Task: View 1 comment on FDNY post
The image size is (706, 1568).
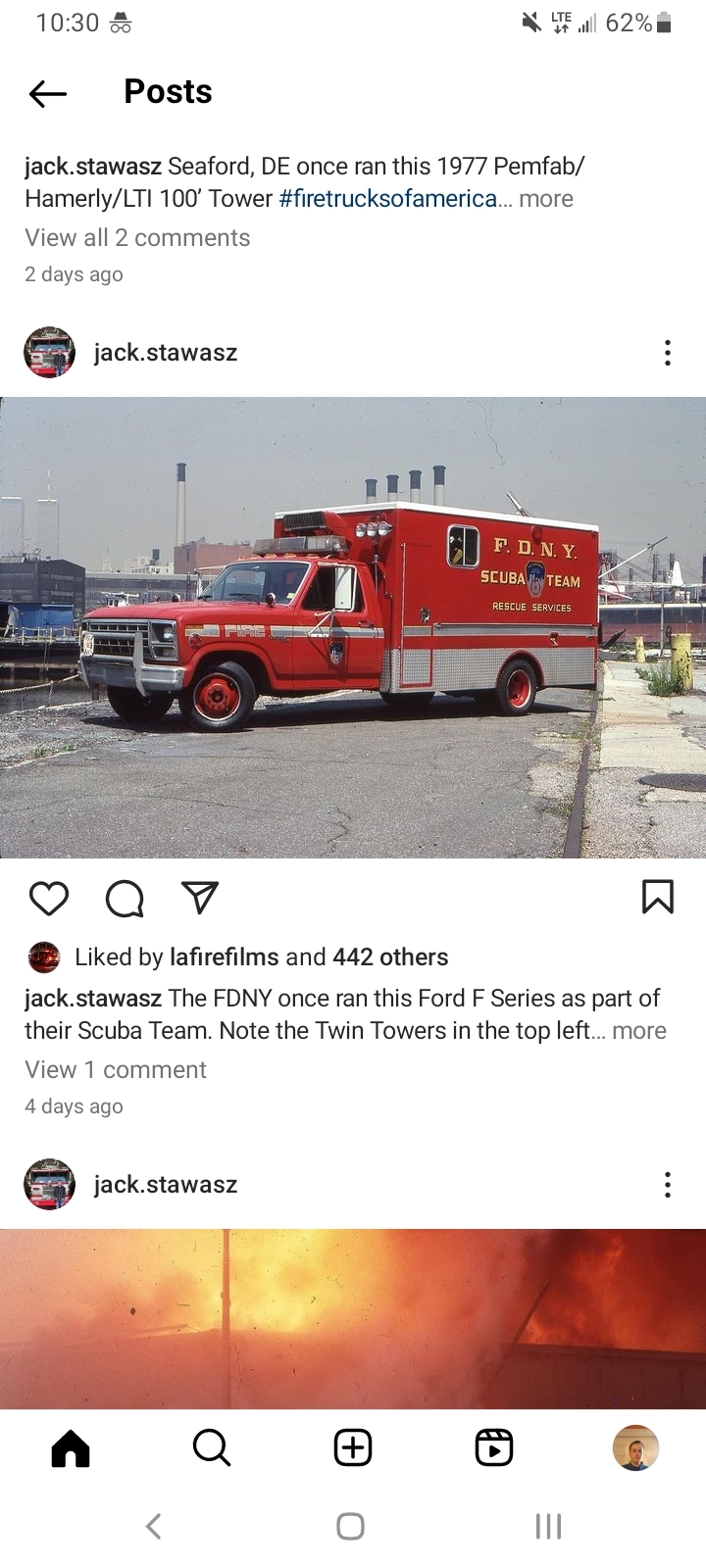Action: [116, 1070]
